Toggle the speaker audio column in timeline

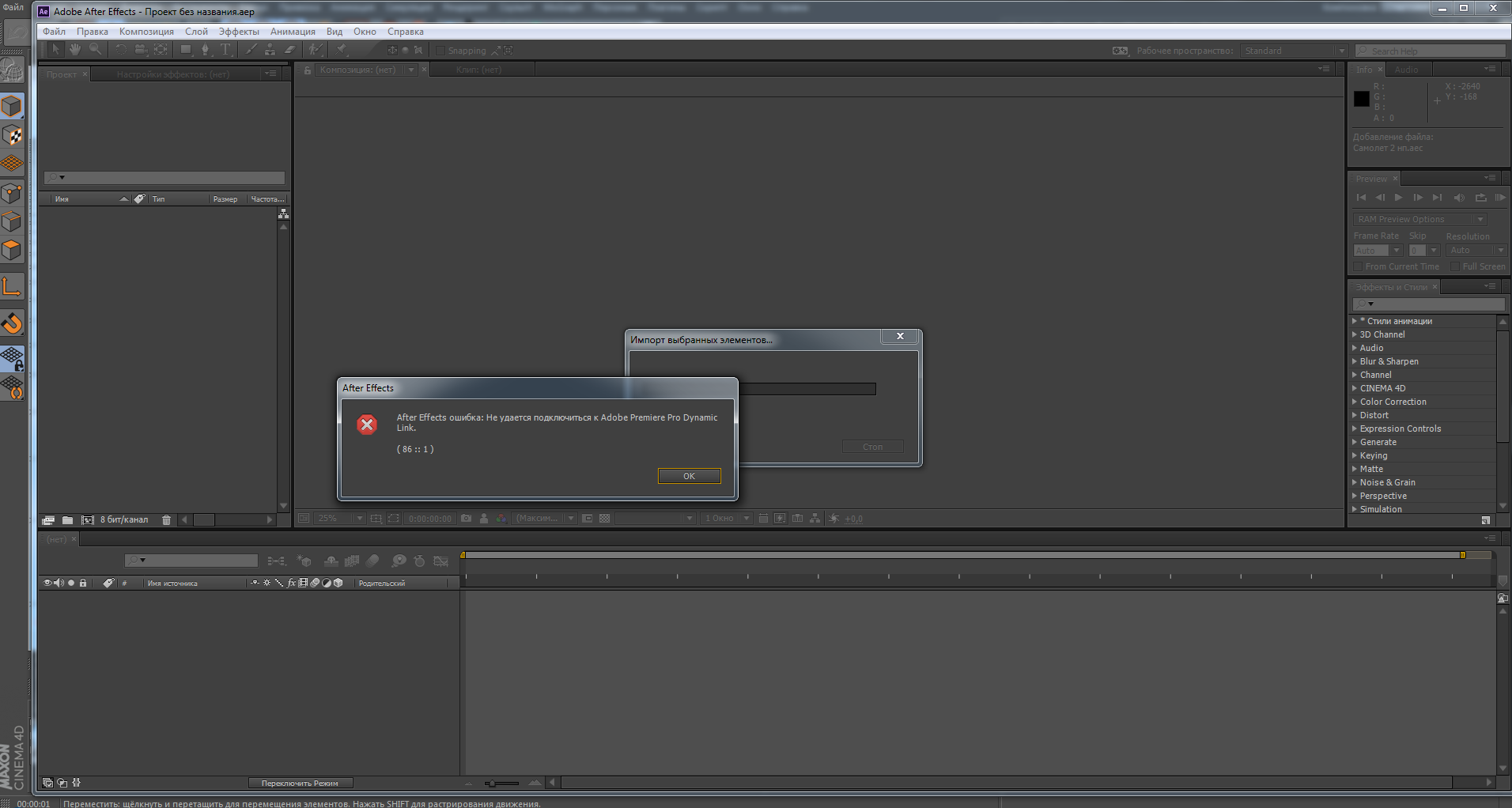point(59,583)
